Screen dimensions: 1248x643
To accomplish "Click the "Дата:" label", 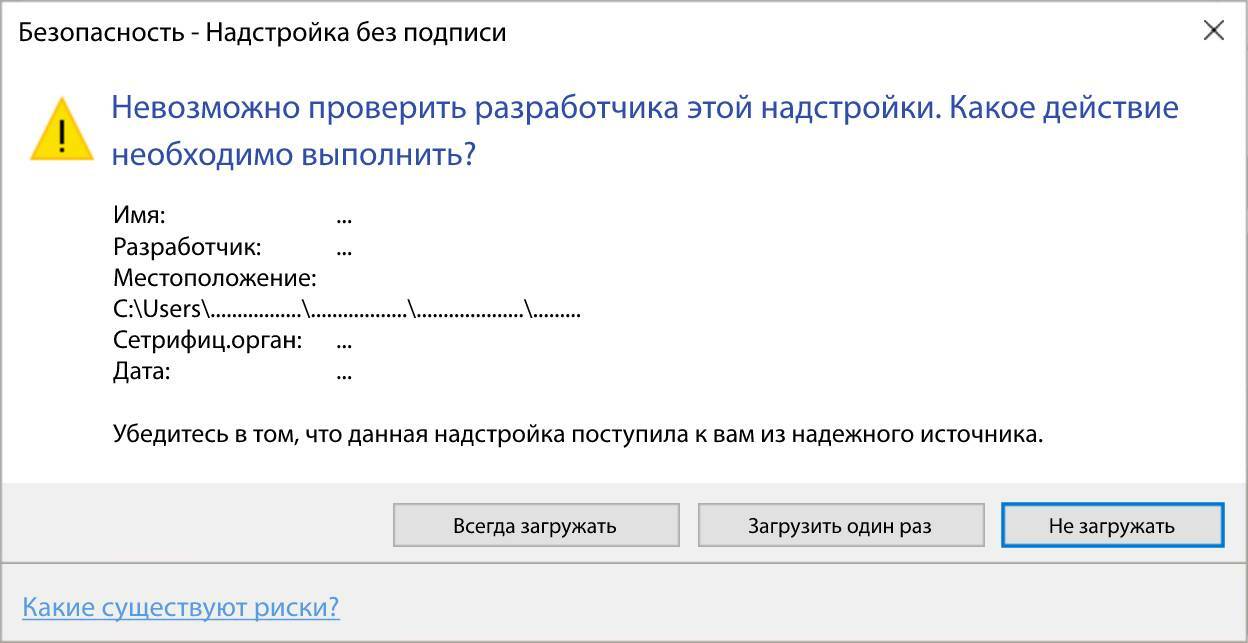I will 142,371.
